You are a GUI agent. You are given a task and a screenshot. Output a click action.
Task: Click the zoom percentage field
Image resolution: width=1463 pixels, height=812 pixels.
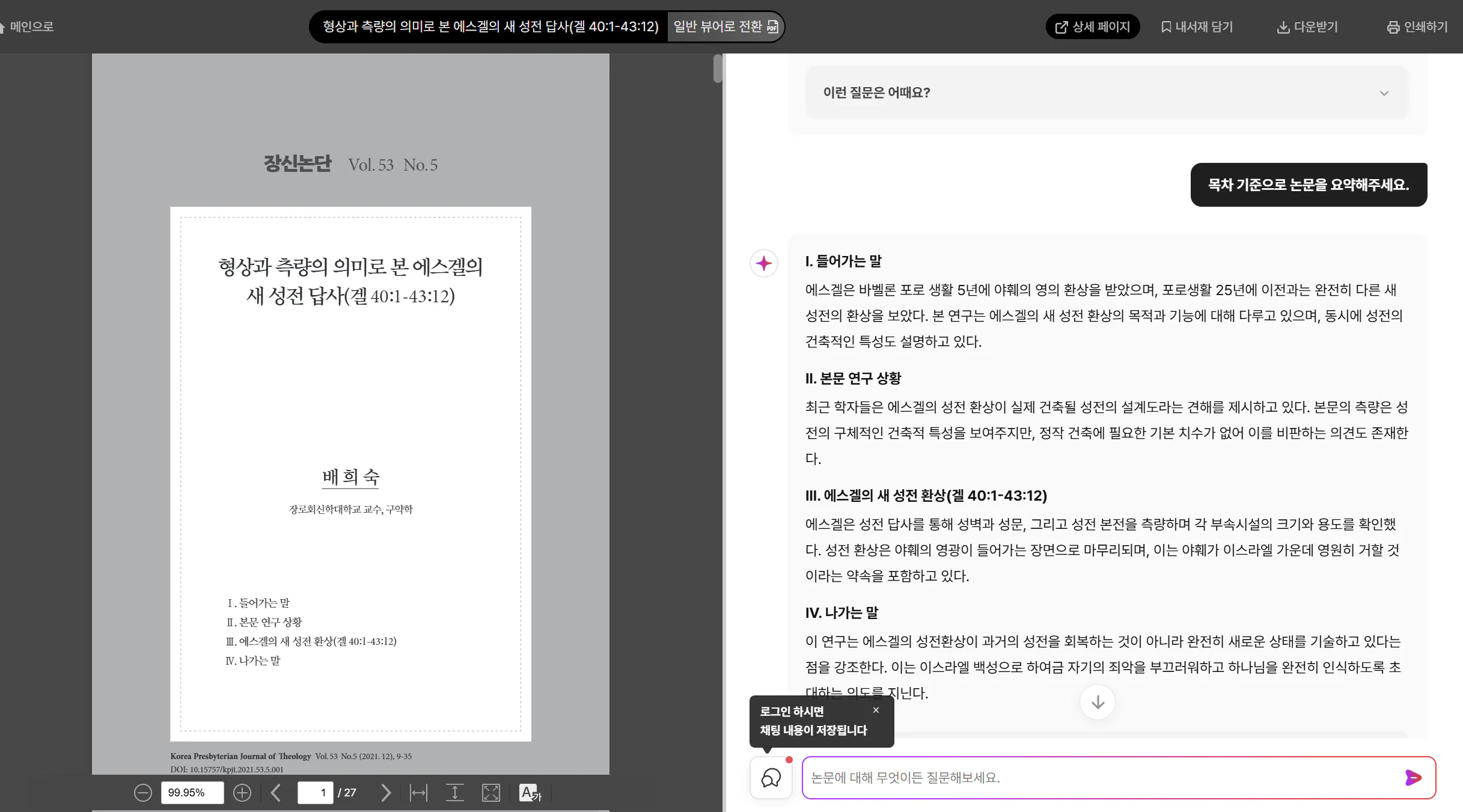(192, 793)
